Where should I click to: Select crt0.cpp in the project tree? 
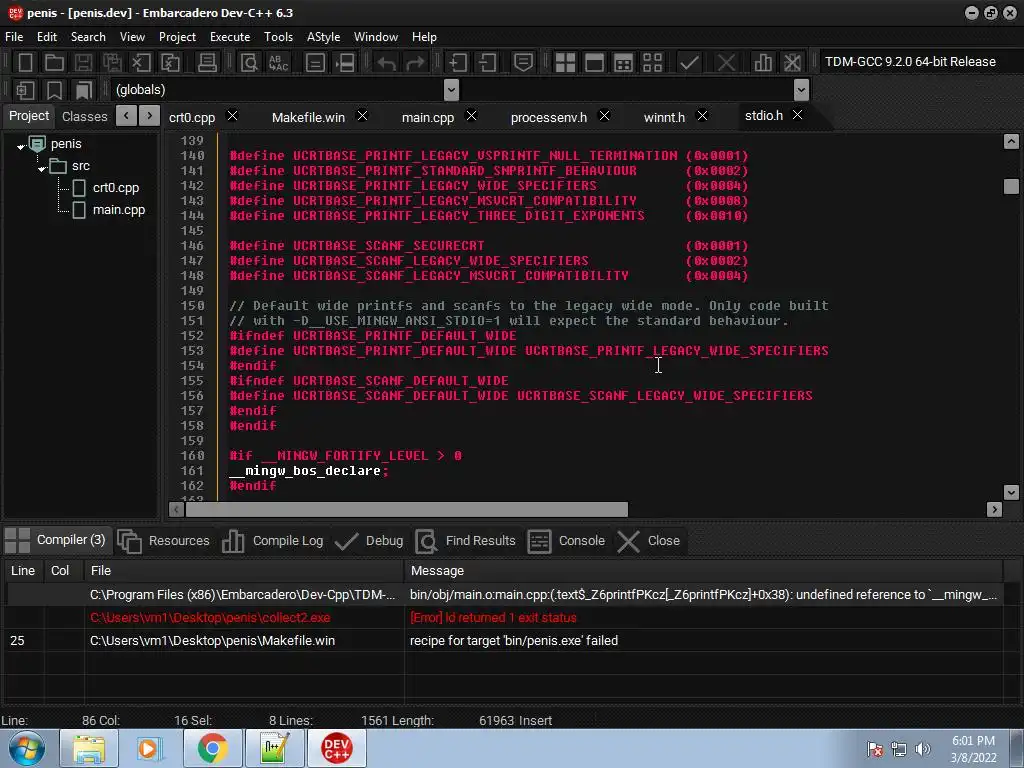click(x=116, y=188)
